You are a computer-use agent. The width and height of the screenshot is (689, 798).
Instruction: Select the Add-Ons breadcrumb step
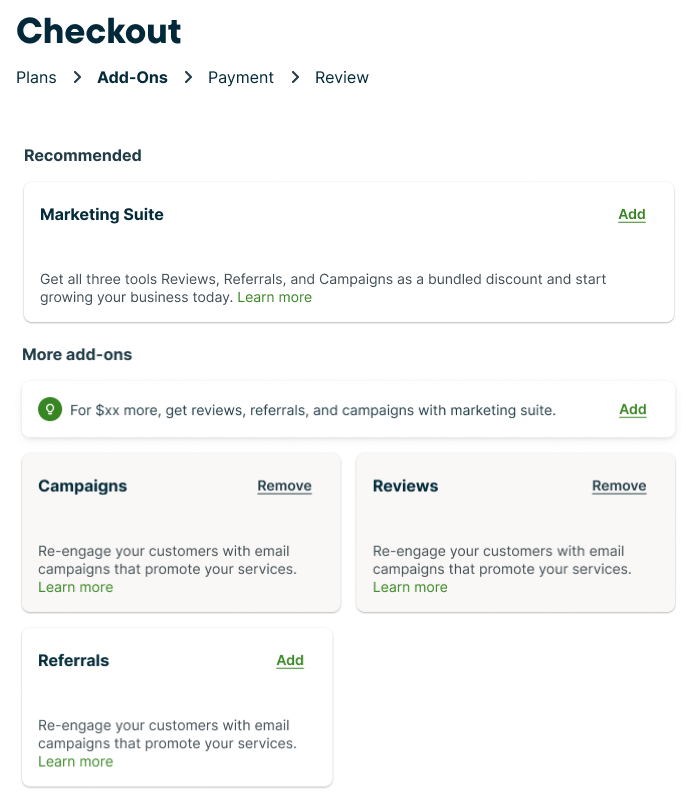tap(132, 77)
